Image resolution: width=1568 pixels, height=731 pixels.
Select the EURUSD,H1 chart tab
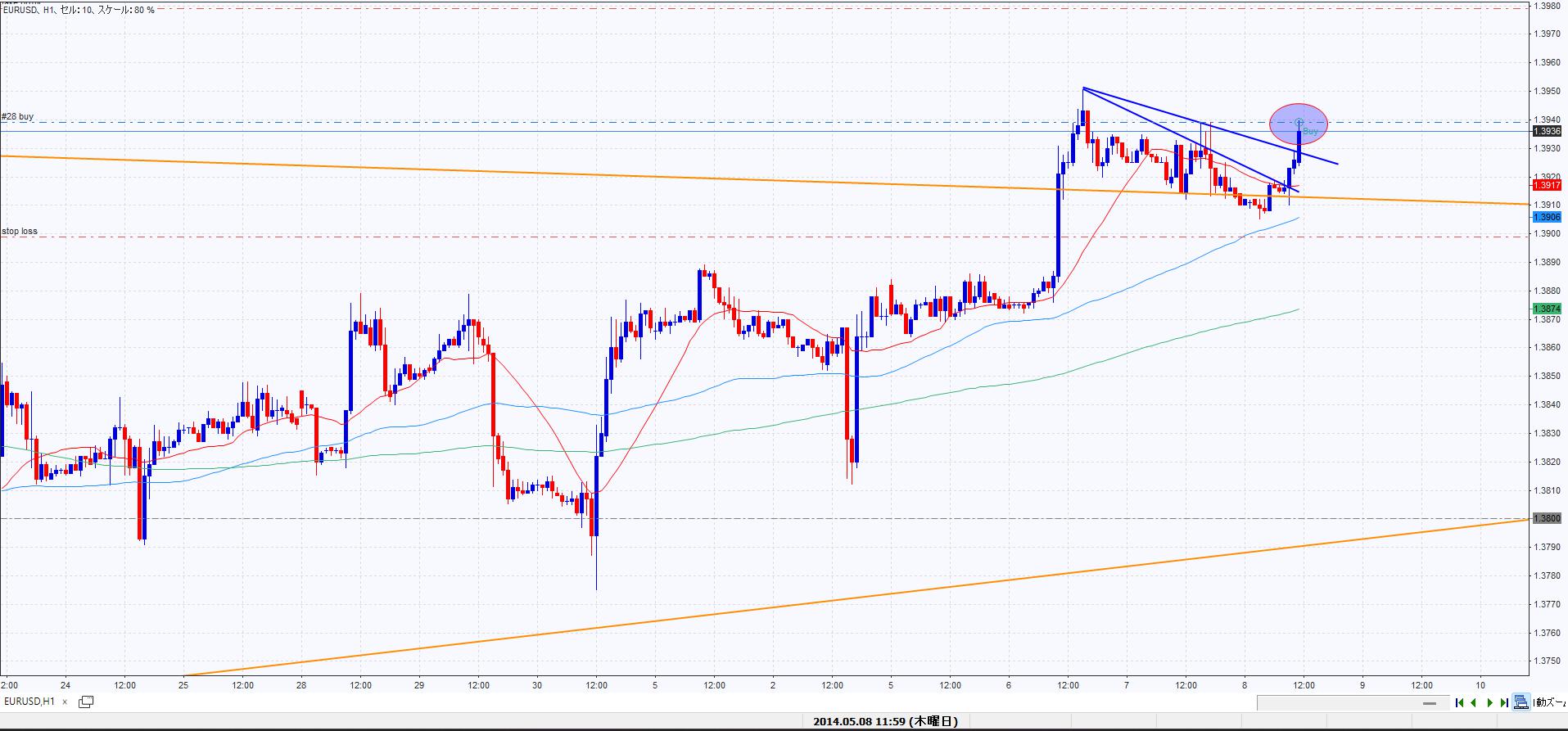(x=29, y=702)
